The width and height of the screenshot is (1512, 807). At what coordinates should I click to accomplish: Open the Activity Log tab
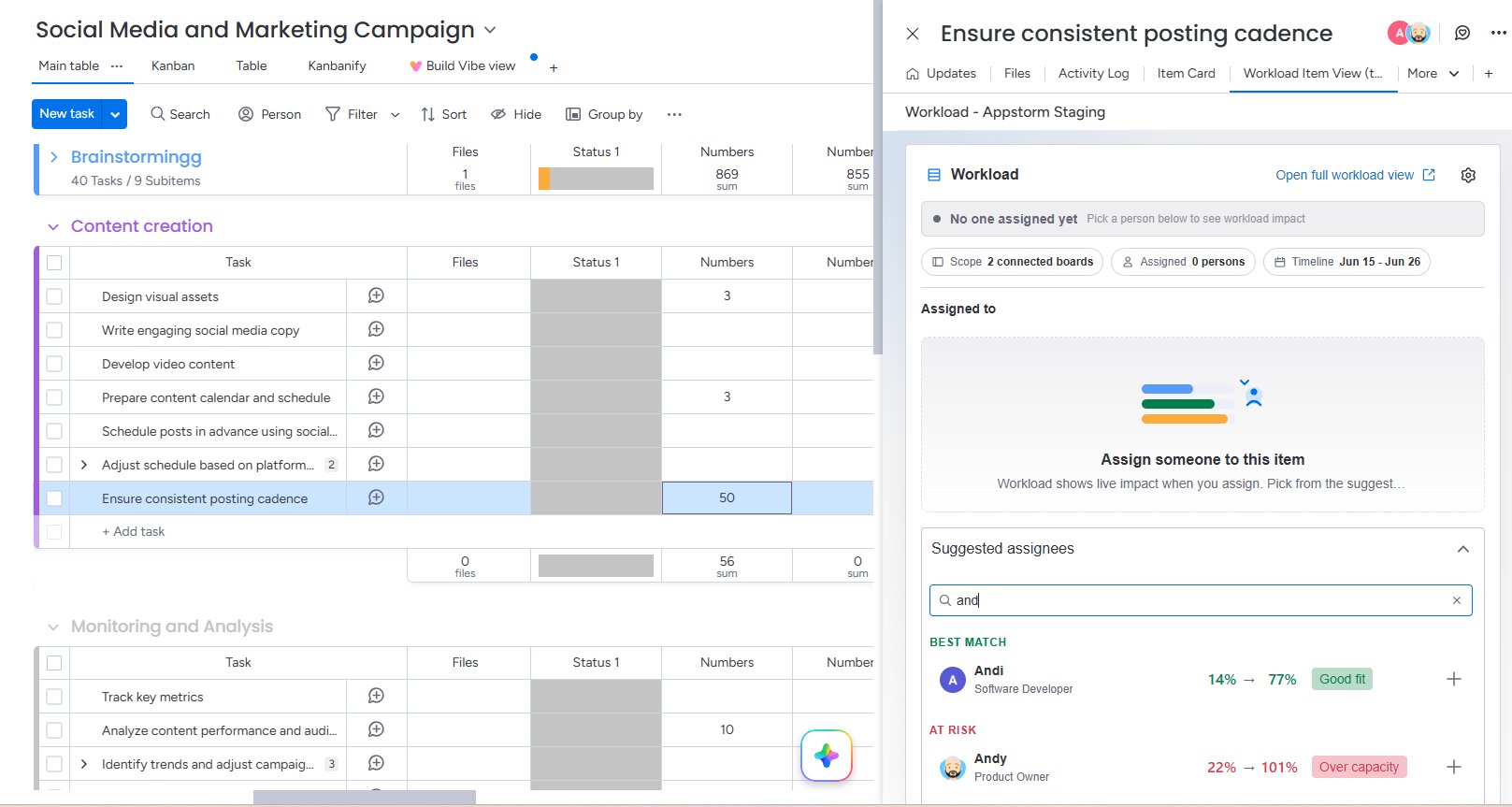(x=1093, y=73)
